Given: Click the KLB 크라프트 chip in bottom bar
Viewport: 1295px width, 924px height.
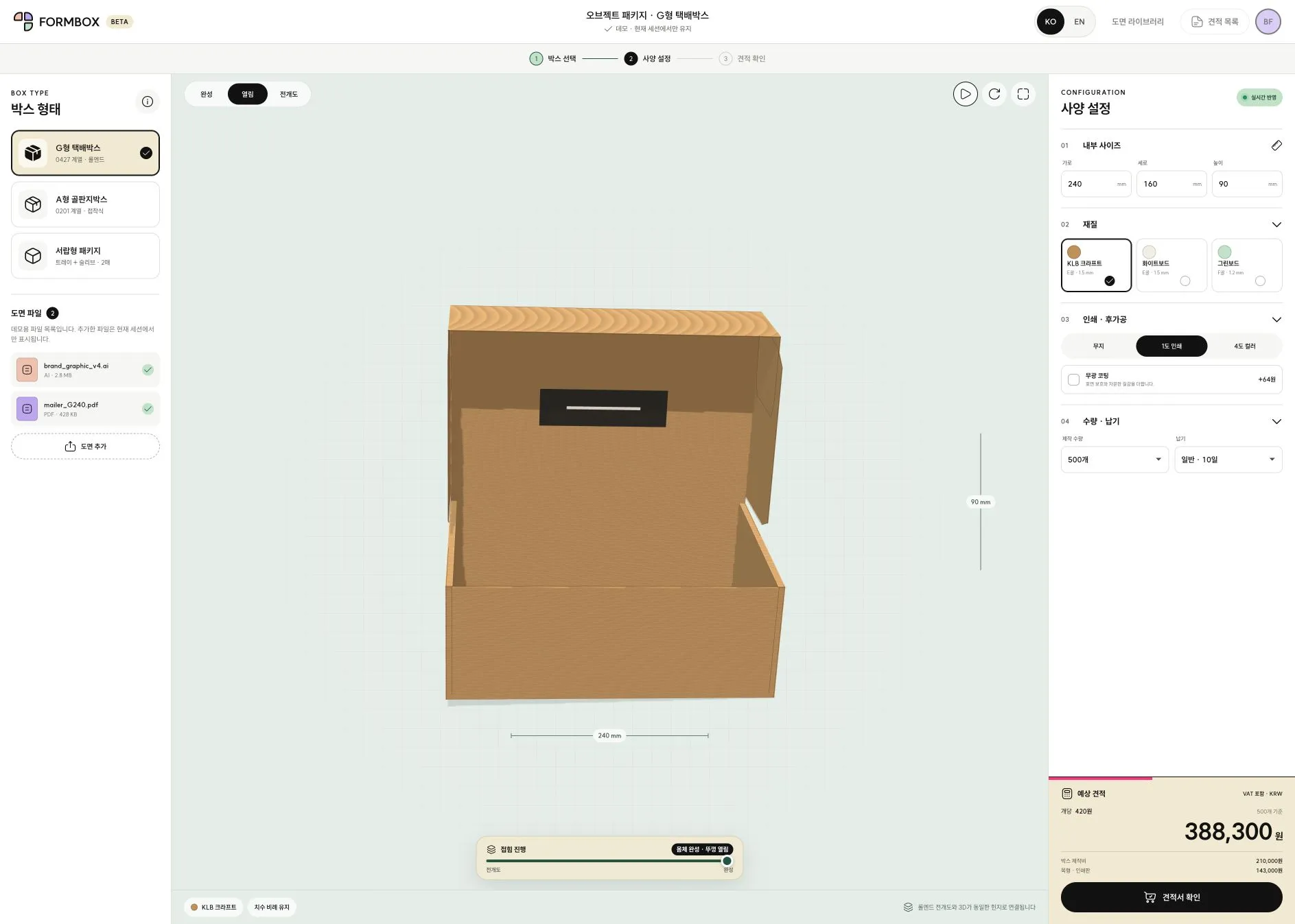Looking at the screenshot, I should point(213,907).
